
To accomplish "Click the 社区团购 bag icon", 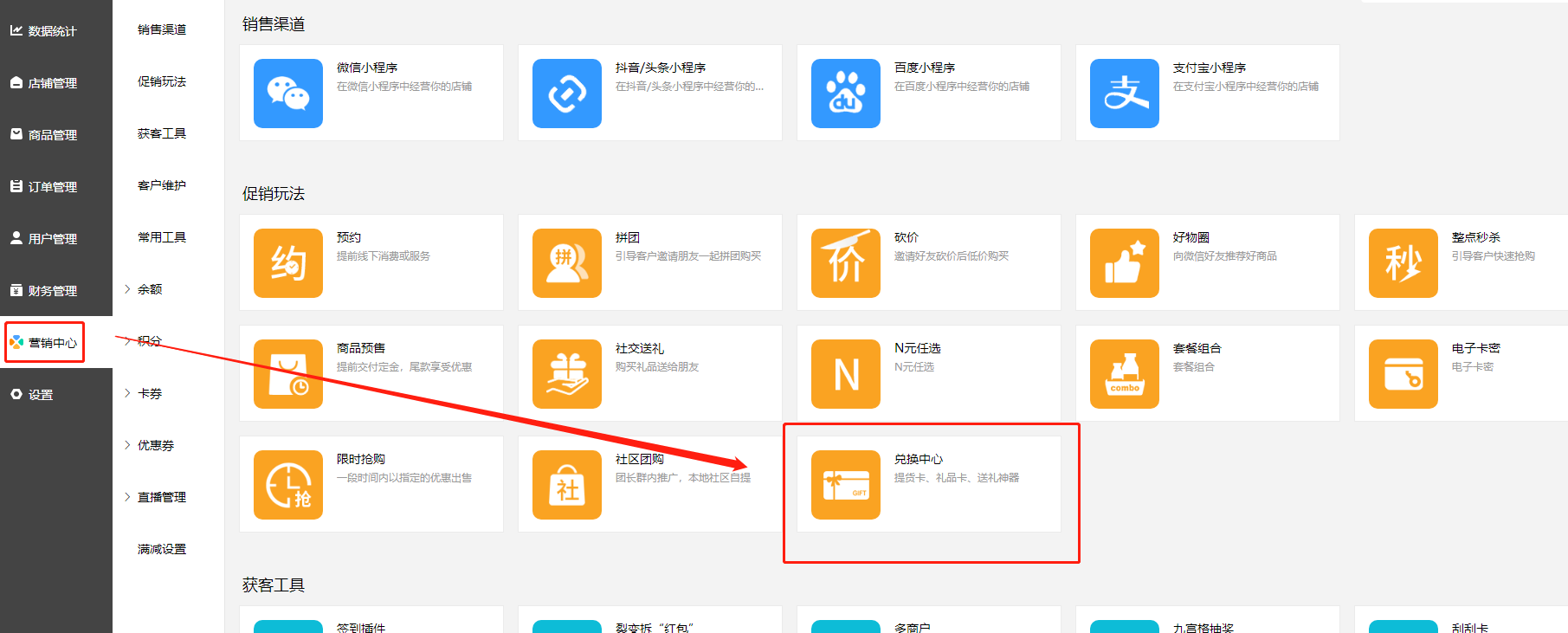I will pos(567,485).
